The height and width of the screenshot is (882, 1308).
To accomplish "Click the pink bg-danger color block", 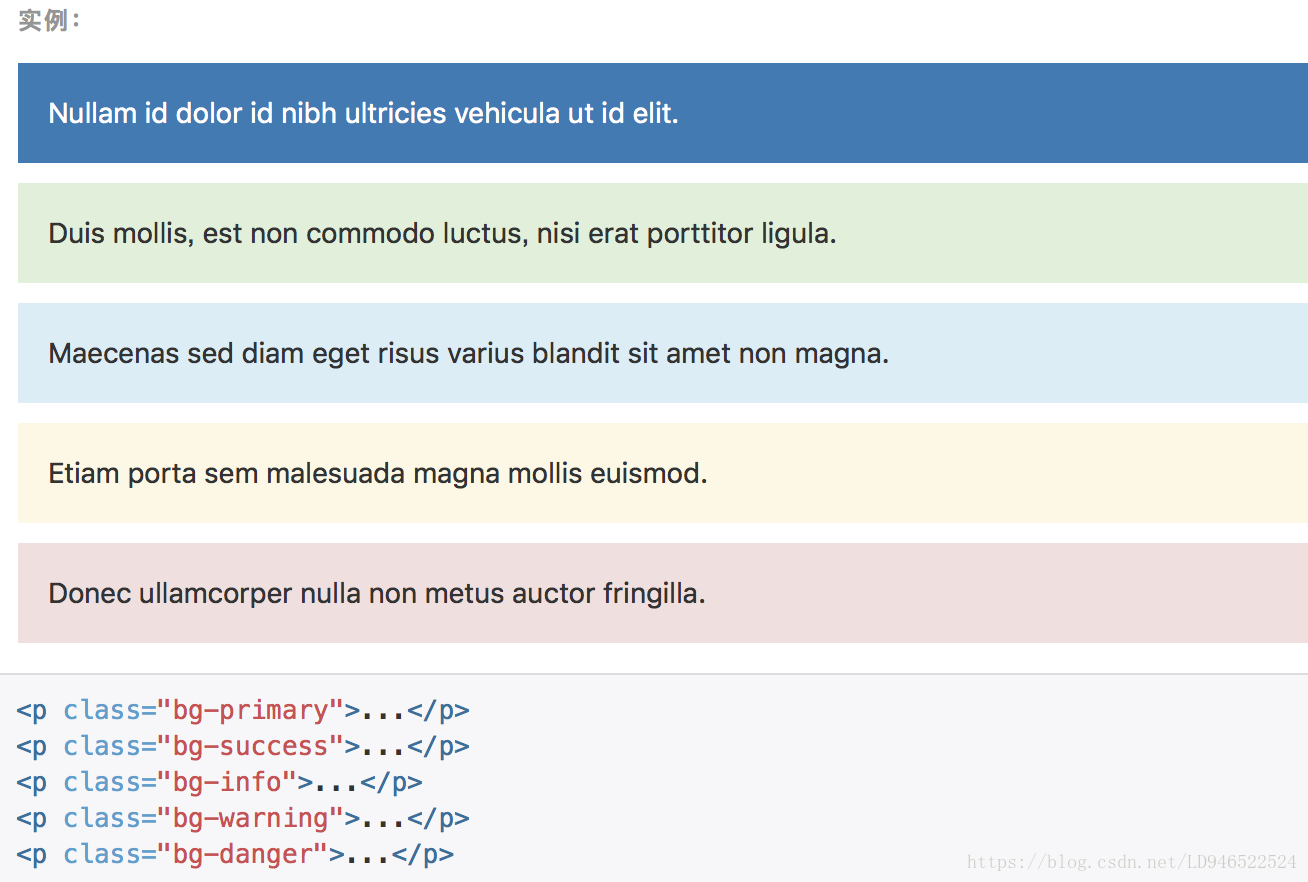I will pos(1000,593).
